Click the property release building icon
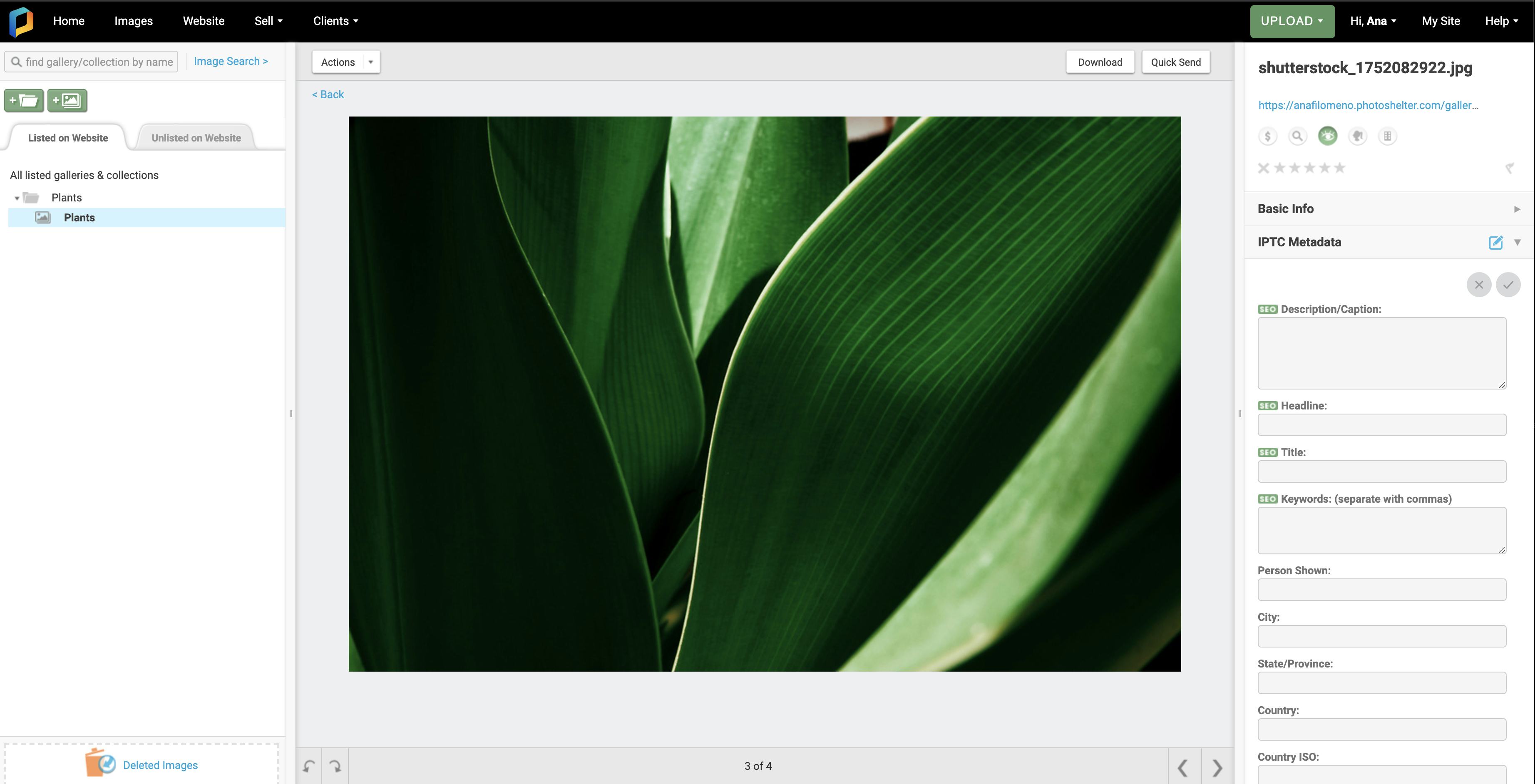 pyautogui.click(x=1387, y=136)
